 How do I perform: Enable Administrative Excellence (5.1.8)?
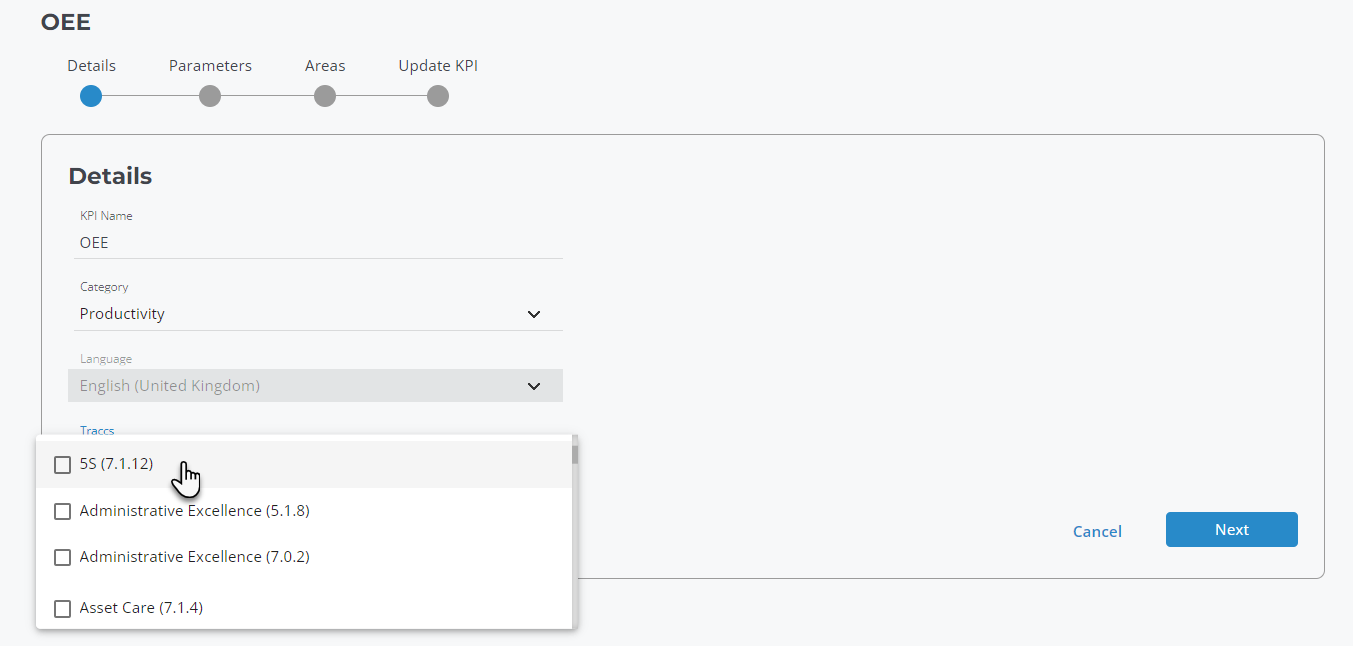[62, 511]
